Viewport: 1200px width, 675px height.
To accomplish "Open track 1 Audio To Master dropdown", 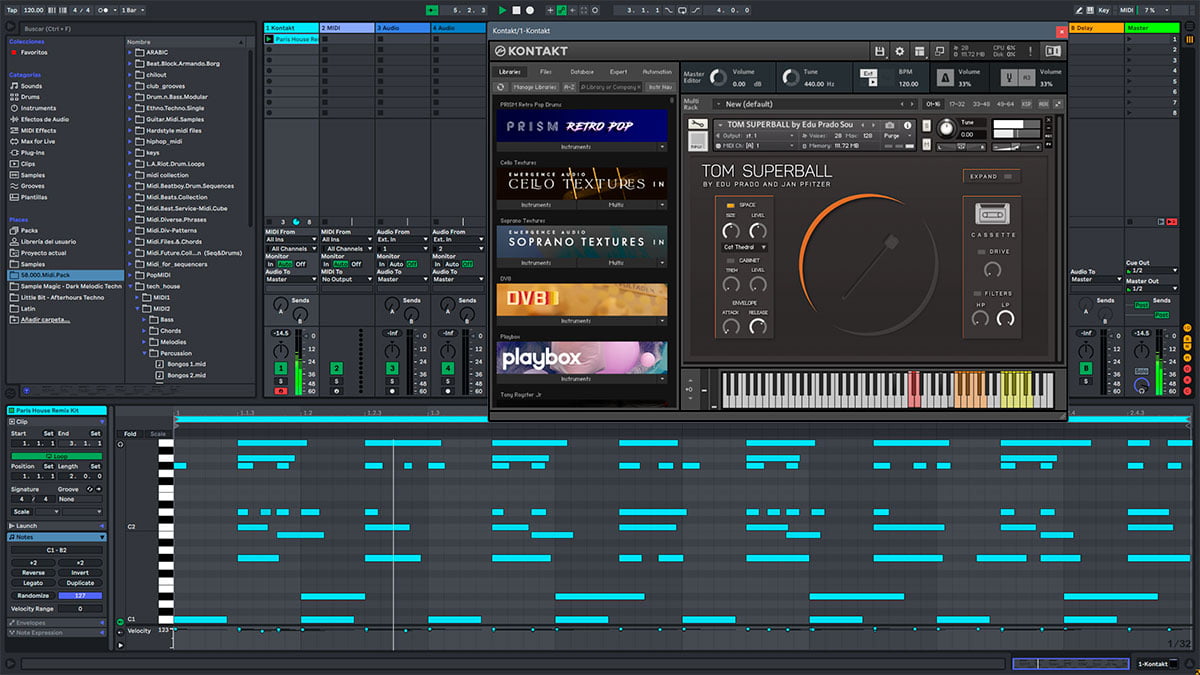I will (x=291, y=280).
